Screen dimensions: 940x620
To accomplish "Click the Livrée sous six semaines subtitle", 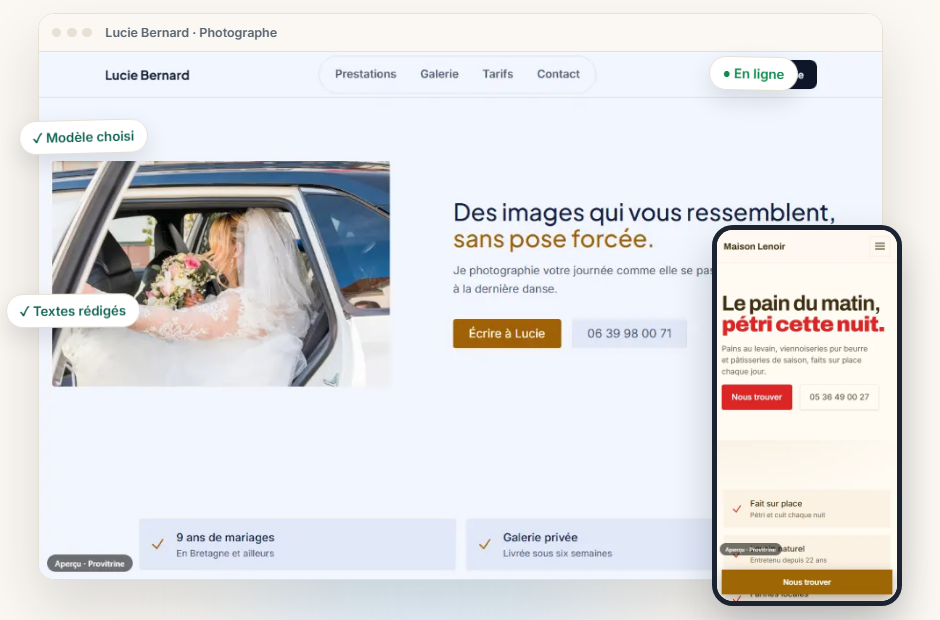I will tap(558, 553).
